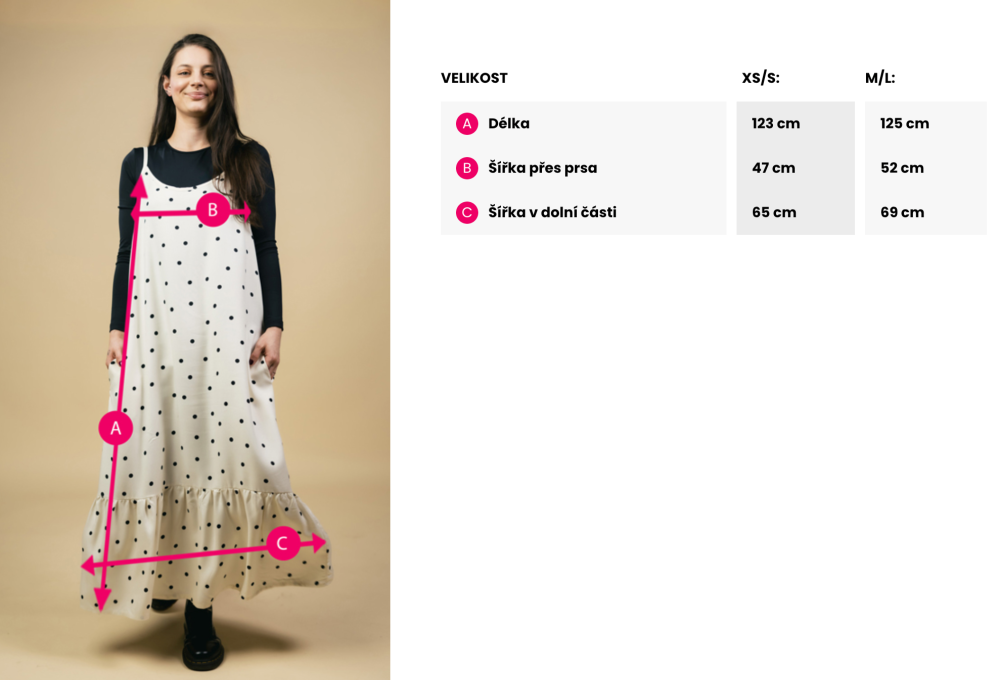Image resolution: width=1000 pixels, height=680 pixels.
Task: Click the A icon beside Délka in the table
Action: click(x=467, y=124)
